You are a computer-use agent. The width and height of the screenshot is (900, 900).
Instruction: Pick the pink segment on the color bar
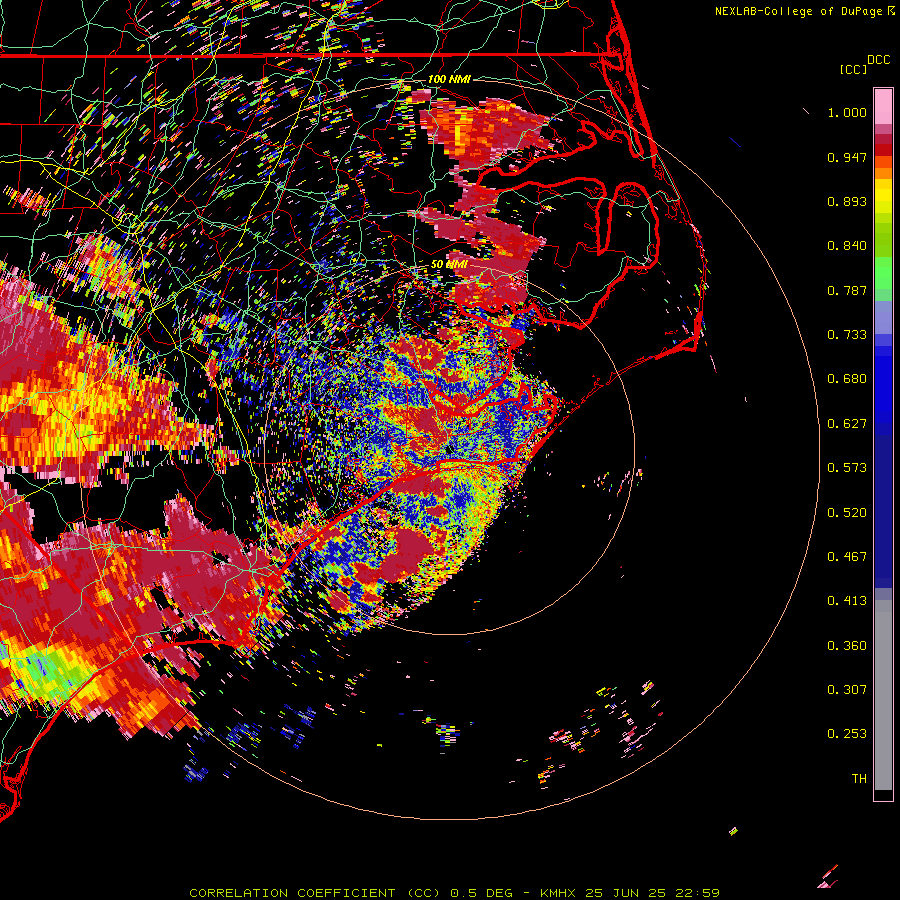pyautogui.click(x=883, y=107)
